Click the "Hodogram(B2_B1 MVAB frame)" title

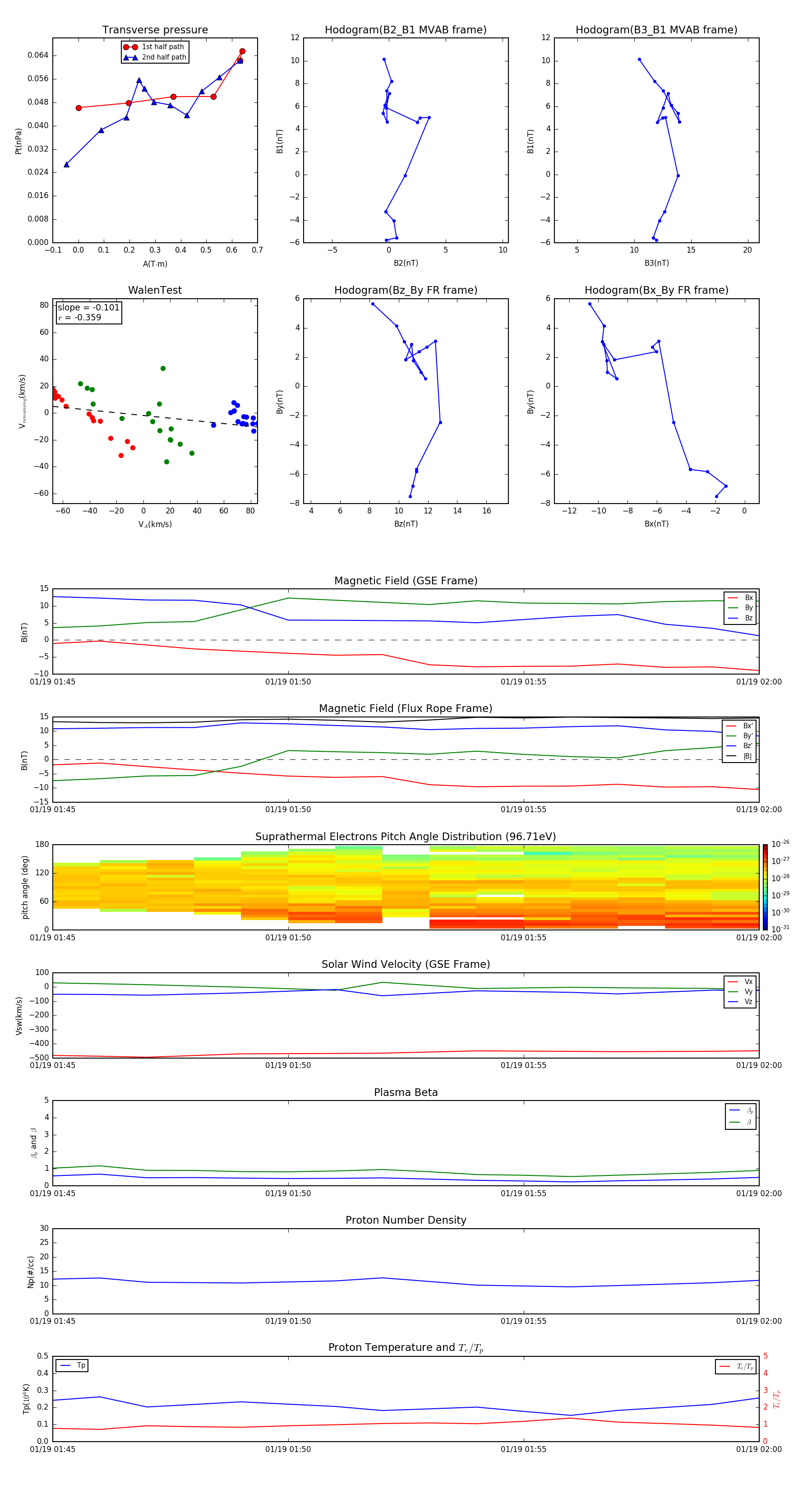point(405,30)
